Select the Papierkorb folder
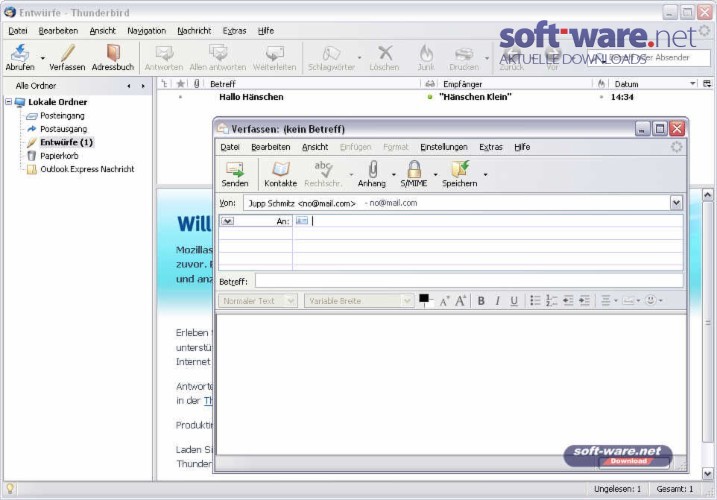 click(59, 156)
